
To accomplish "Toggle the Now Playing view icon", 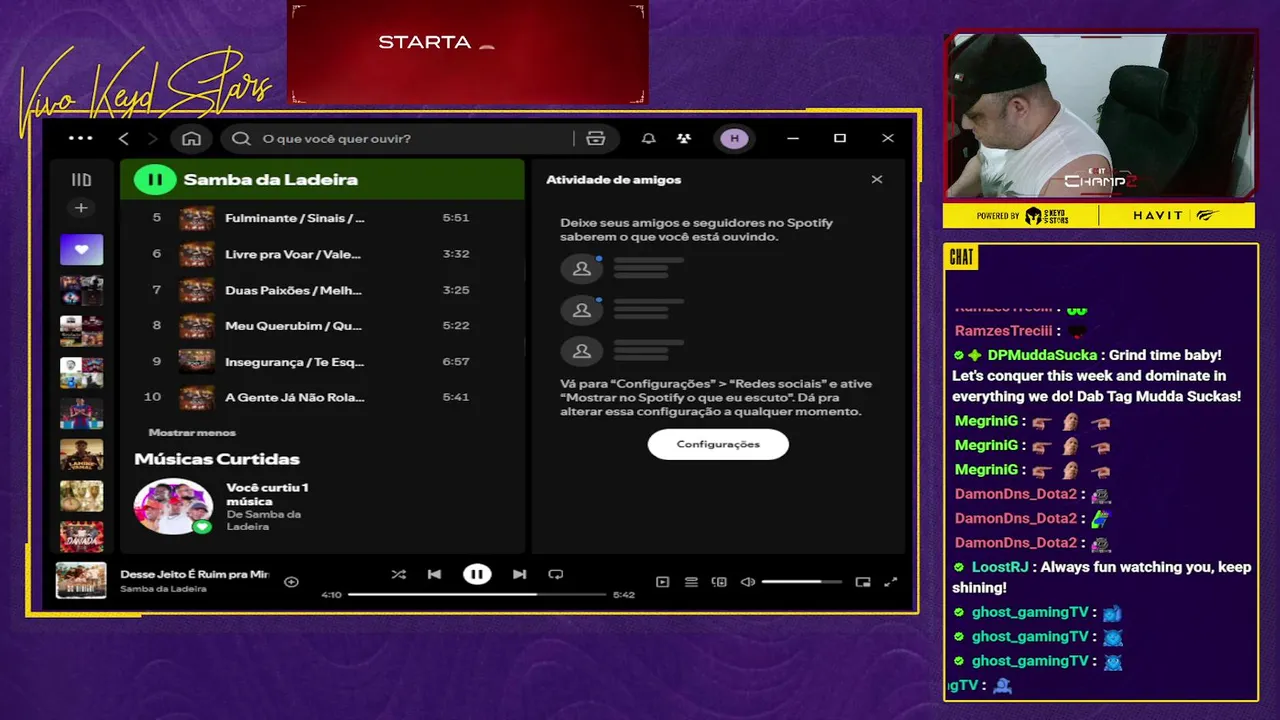I will 662,582.
